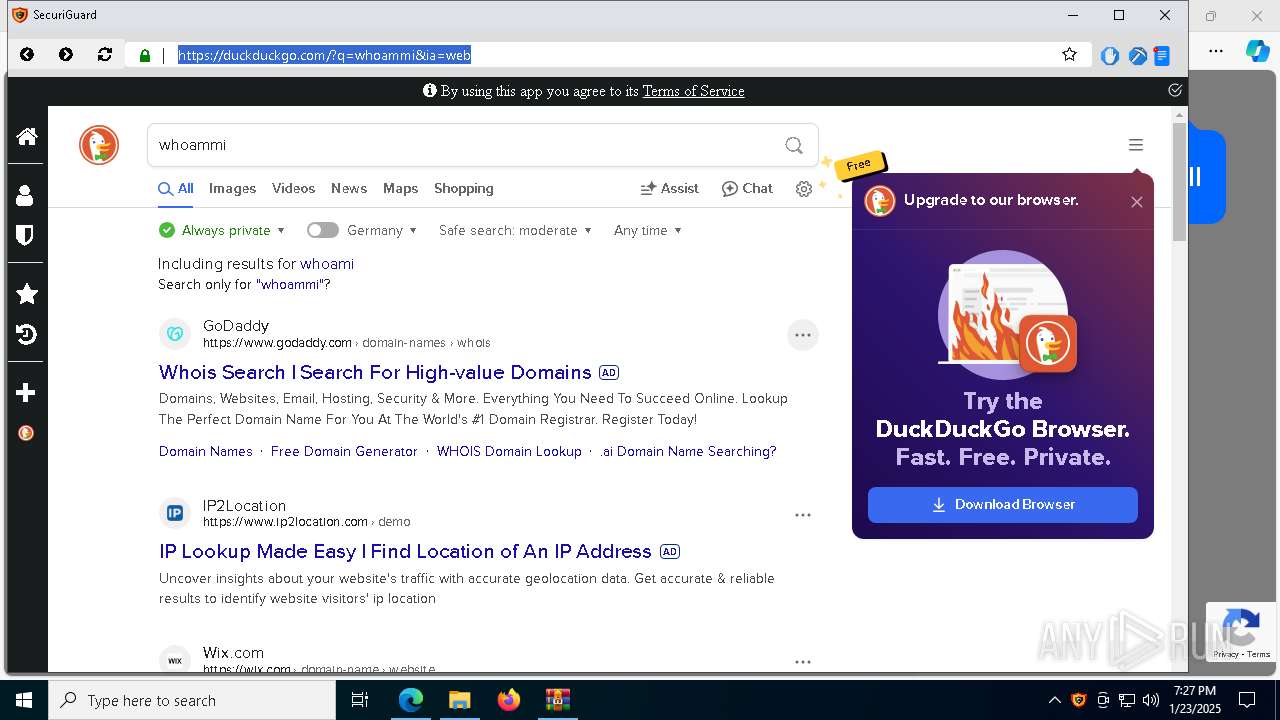Reload the page with the refresh icon
Viewport: 1280px width, 720px height.
[105, 55]
